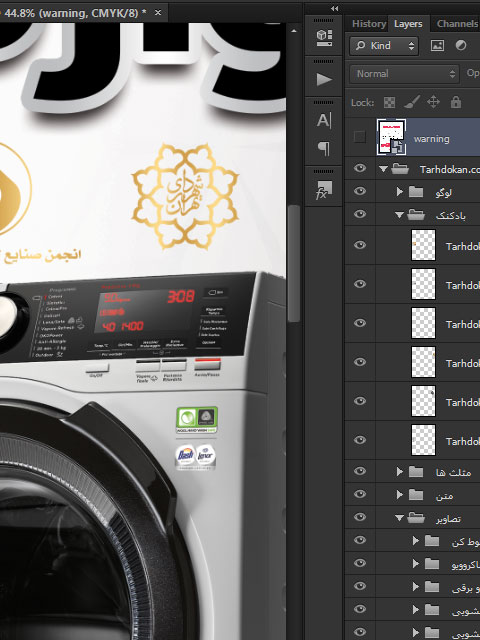Expand the لوگو folder group
480x640 pixels.
(400, 191)
